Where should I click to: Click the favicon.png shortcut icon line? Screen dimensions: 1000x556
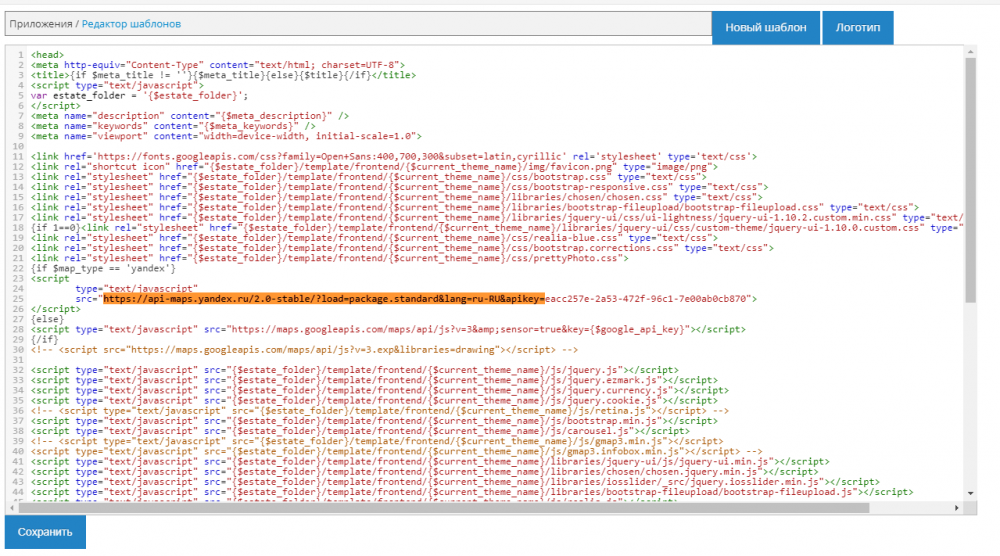pos(374,167)
